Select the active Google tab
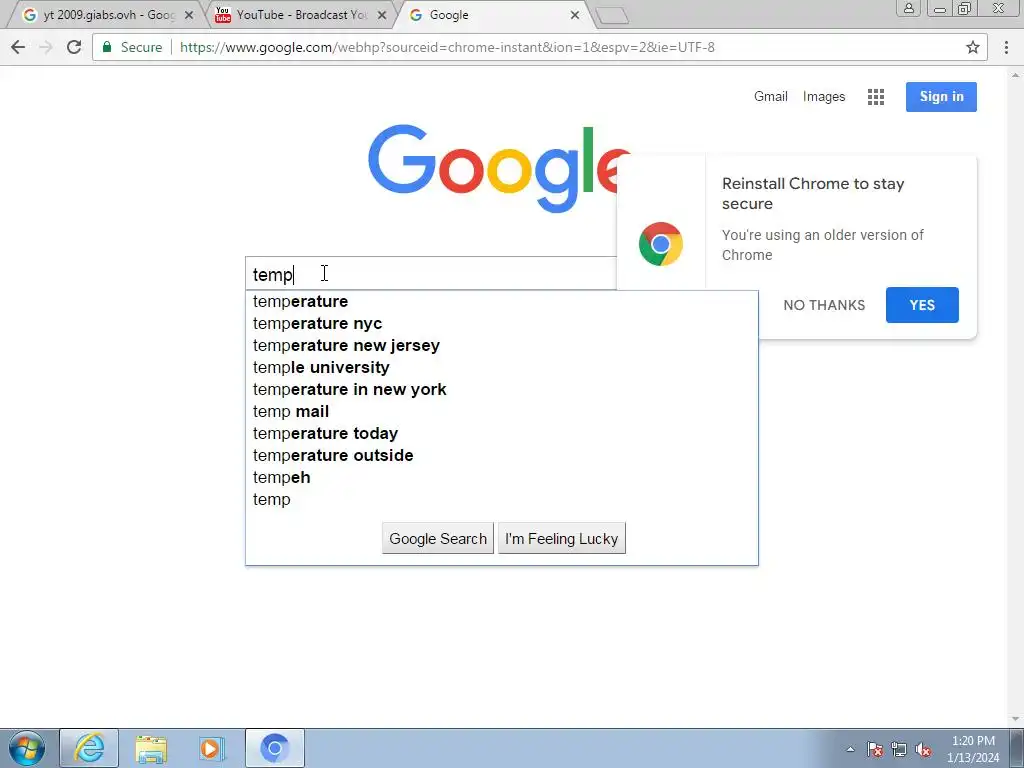 coord(493,15)
